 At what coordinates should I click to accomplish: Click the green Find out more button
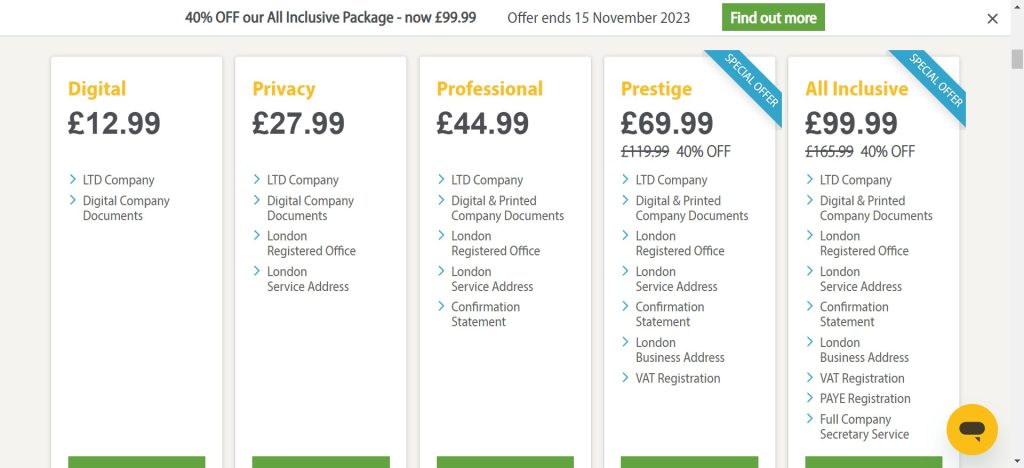[x=773, y=18]
